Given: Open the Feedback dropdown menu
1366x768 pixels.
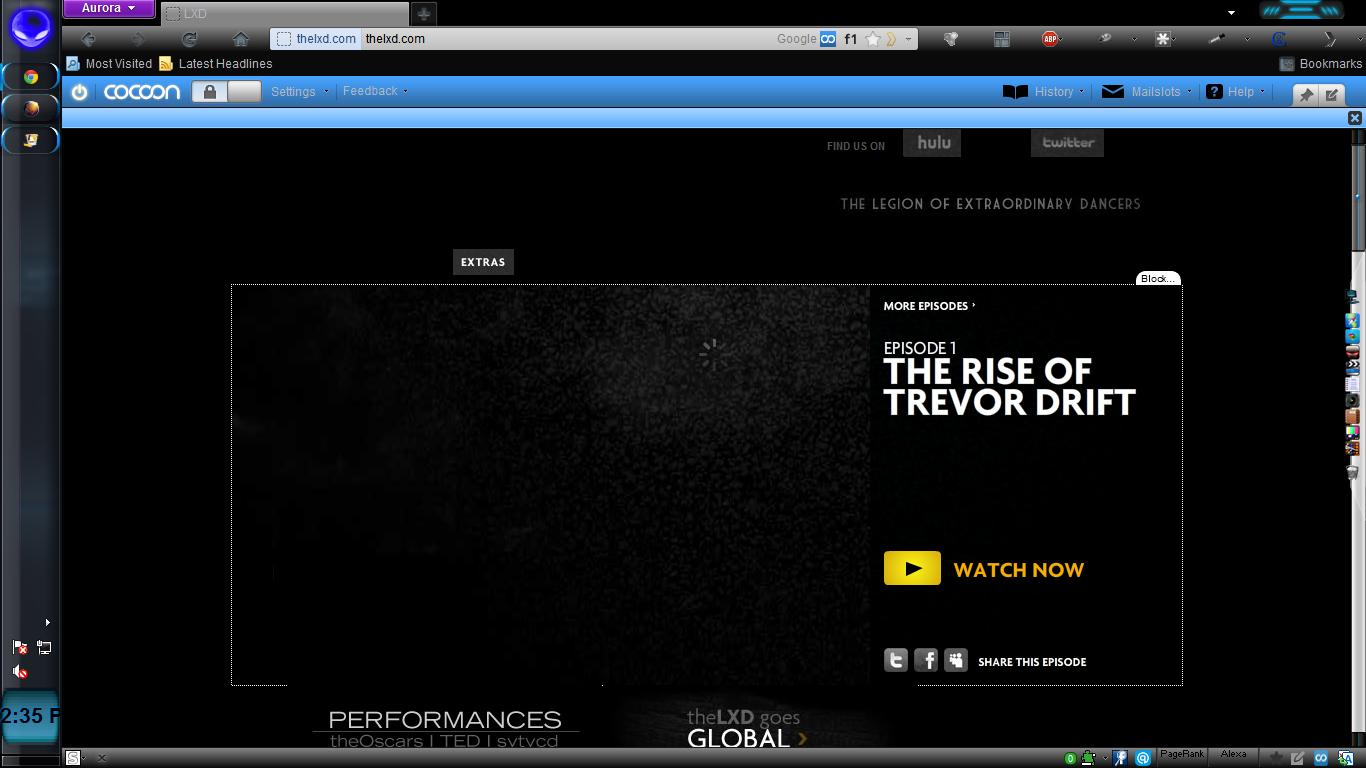Looking at the screenshot, I should (375, 91).
